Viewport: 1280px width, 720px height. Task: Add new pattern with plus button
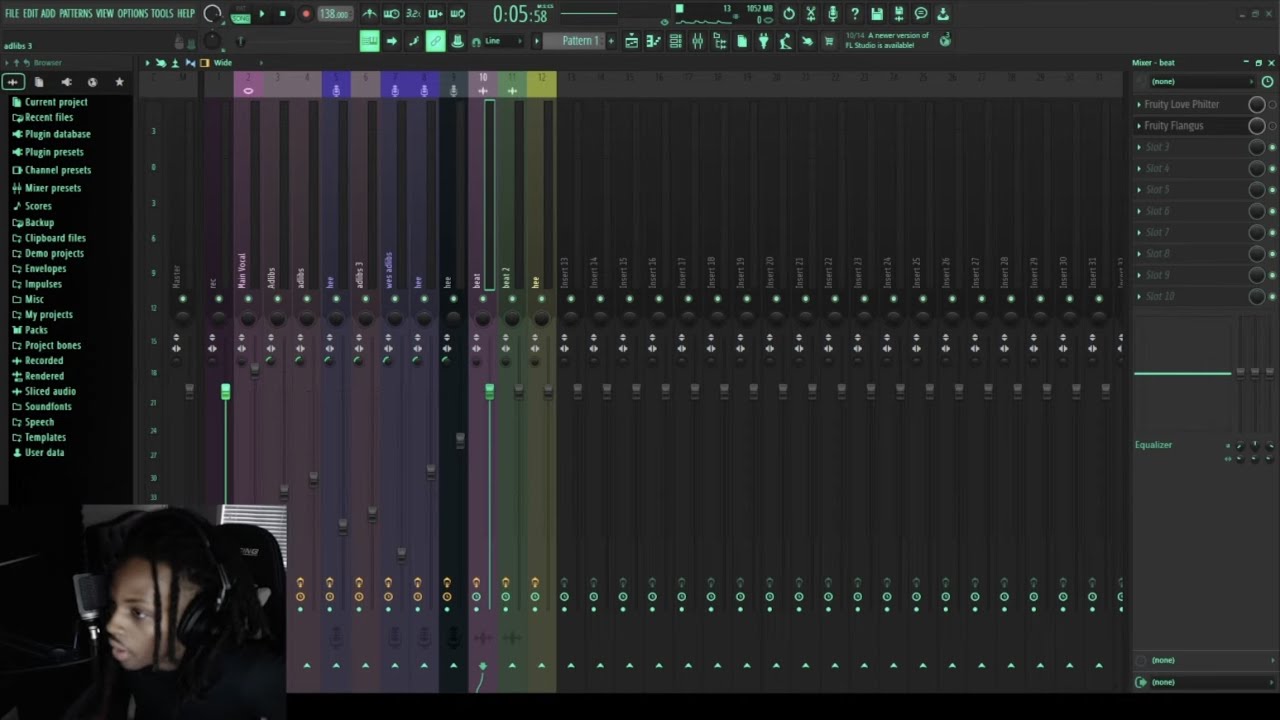pyautogui.click(x=611, y=41)
